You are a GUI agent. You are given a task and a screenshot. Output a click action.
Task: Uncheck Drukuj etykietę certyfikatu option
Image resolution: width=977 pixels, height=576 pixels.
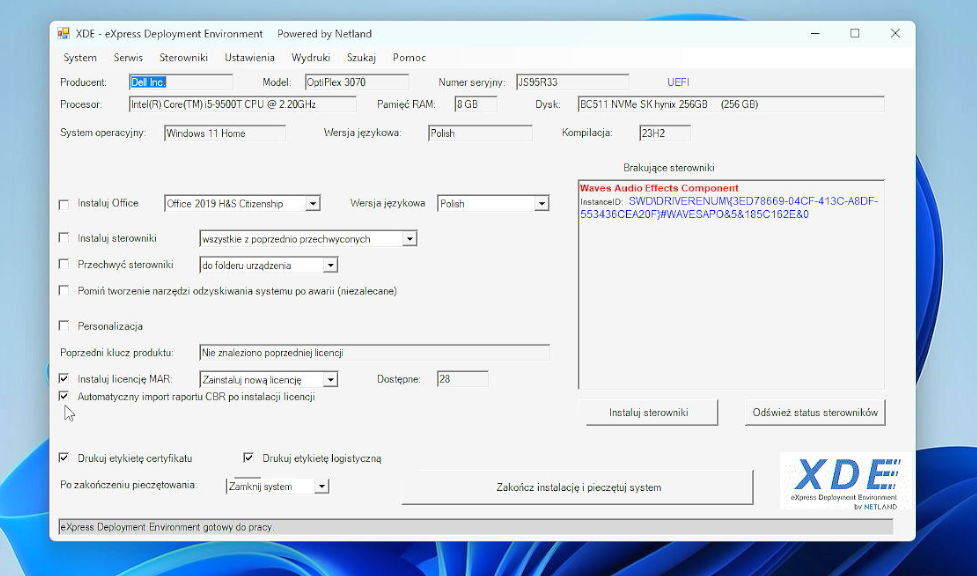[x=65, y=458]
